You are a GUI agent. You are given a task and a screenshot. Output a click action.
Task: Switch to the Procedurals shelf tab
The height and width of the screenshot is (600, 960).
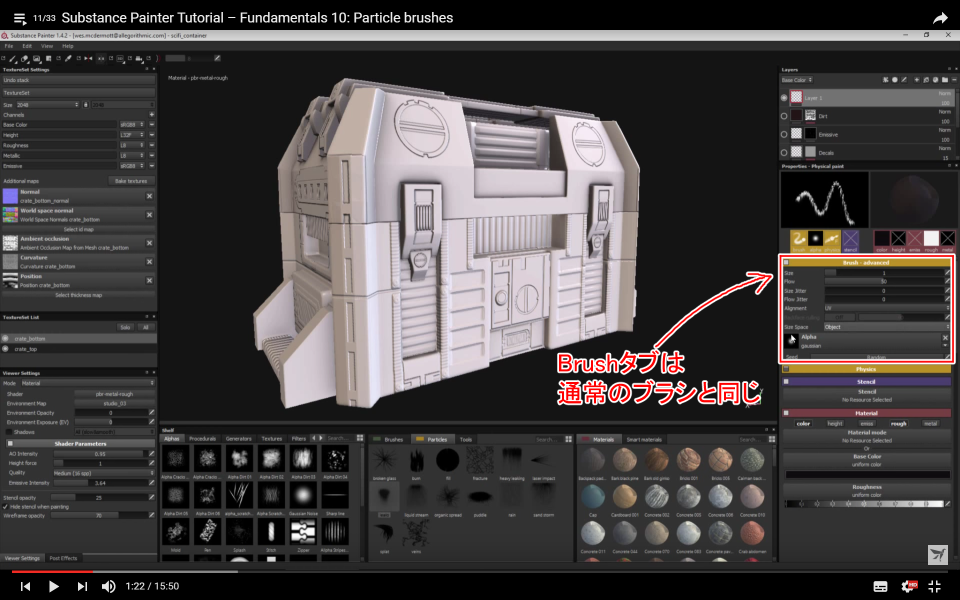pyautogui.click(x=203, y=439)
